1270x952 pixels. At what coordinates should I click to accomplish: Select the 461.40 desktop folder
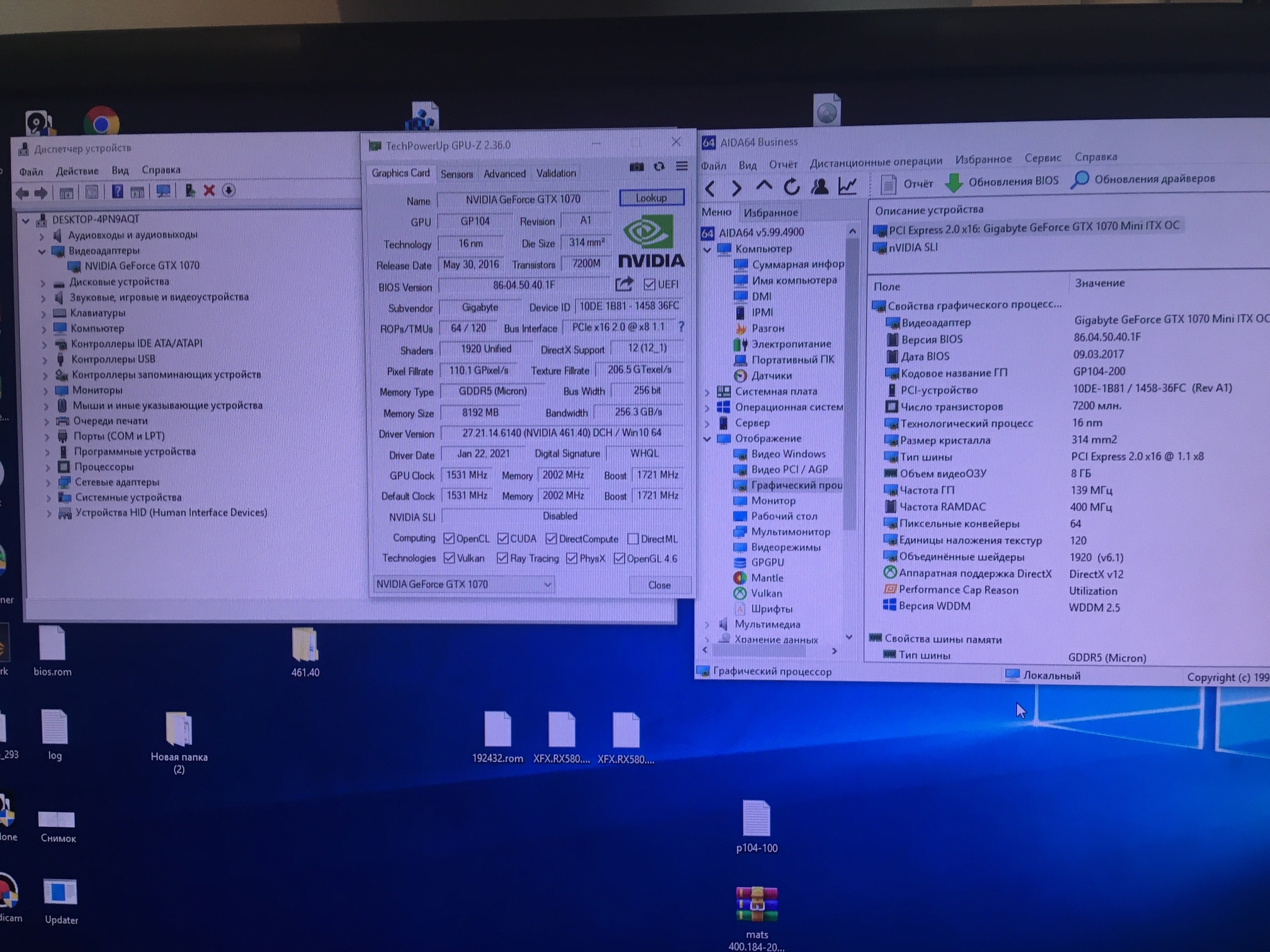click(x=304, y=652)
